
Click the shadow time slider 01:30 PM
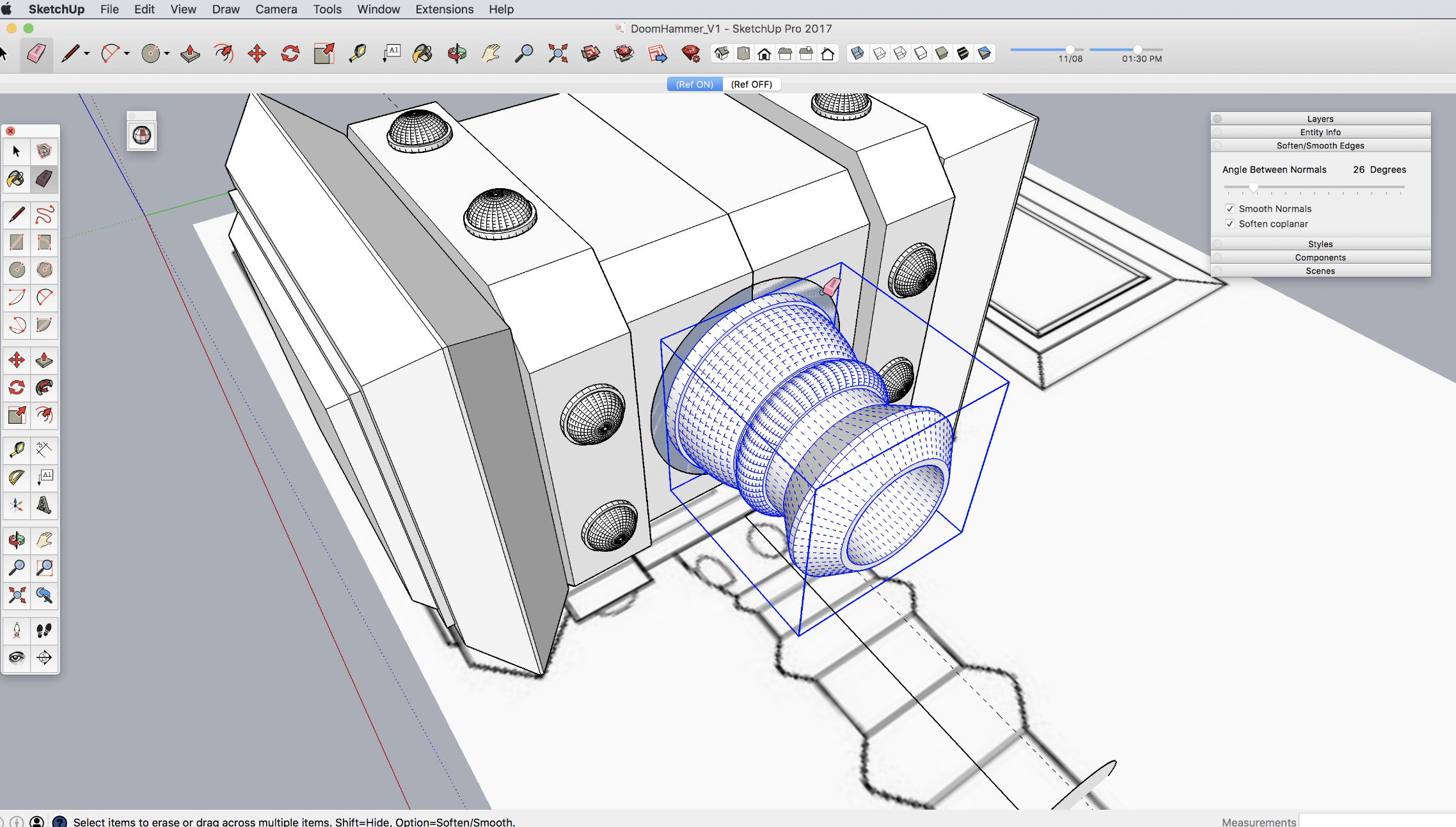pyautogui.click(x=1126, y=49)
